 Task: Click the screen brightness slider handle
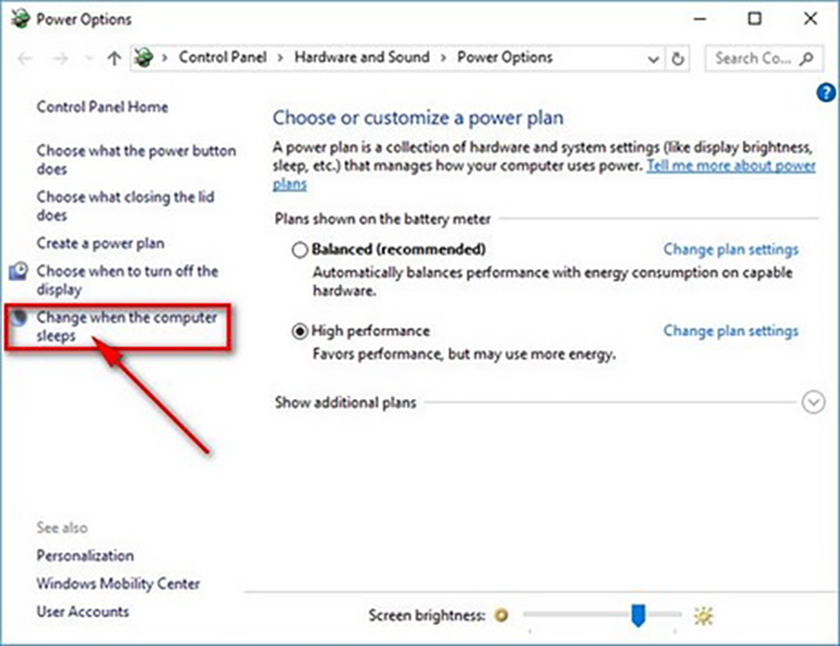[637, 616]
